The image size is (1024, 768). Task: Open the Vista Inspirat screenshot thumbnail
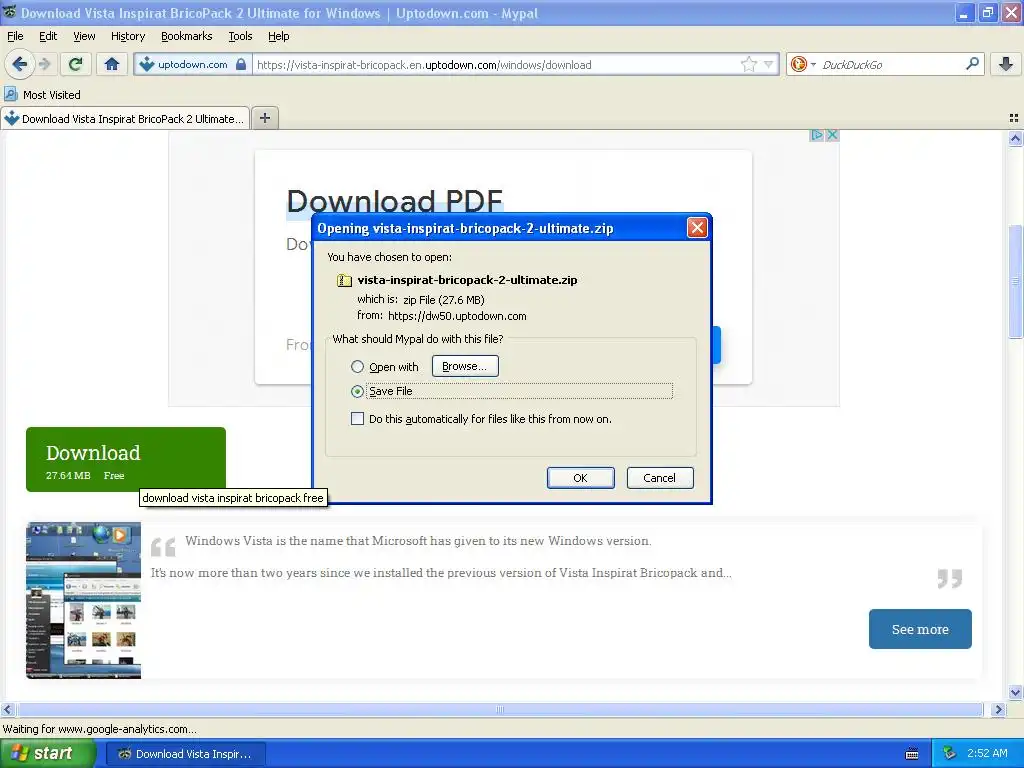click(83, 600)
